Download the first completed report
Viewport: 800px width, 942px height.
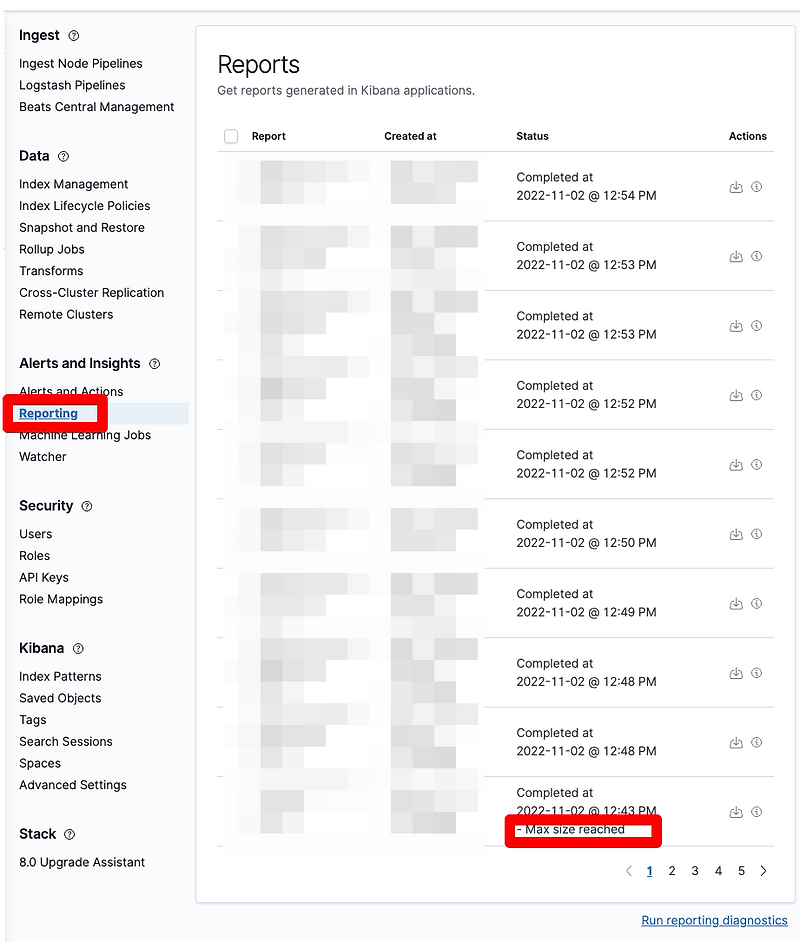pos(735,186)
